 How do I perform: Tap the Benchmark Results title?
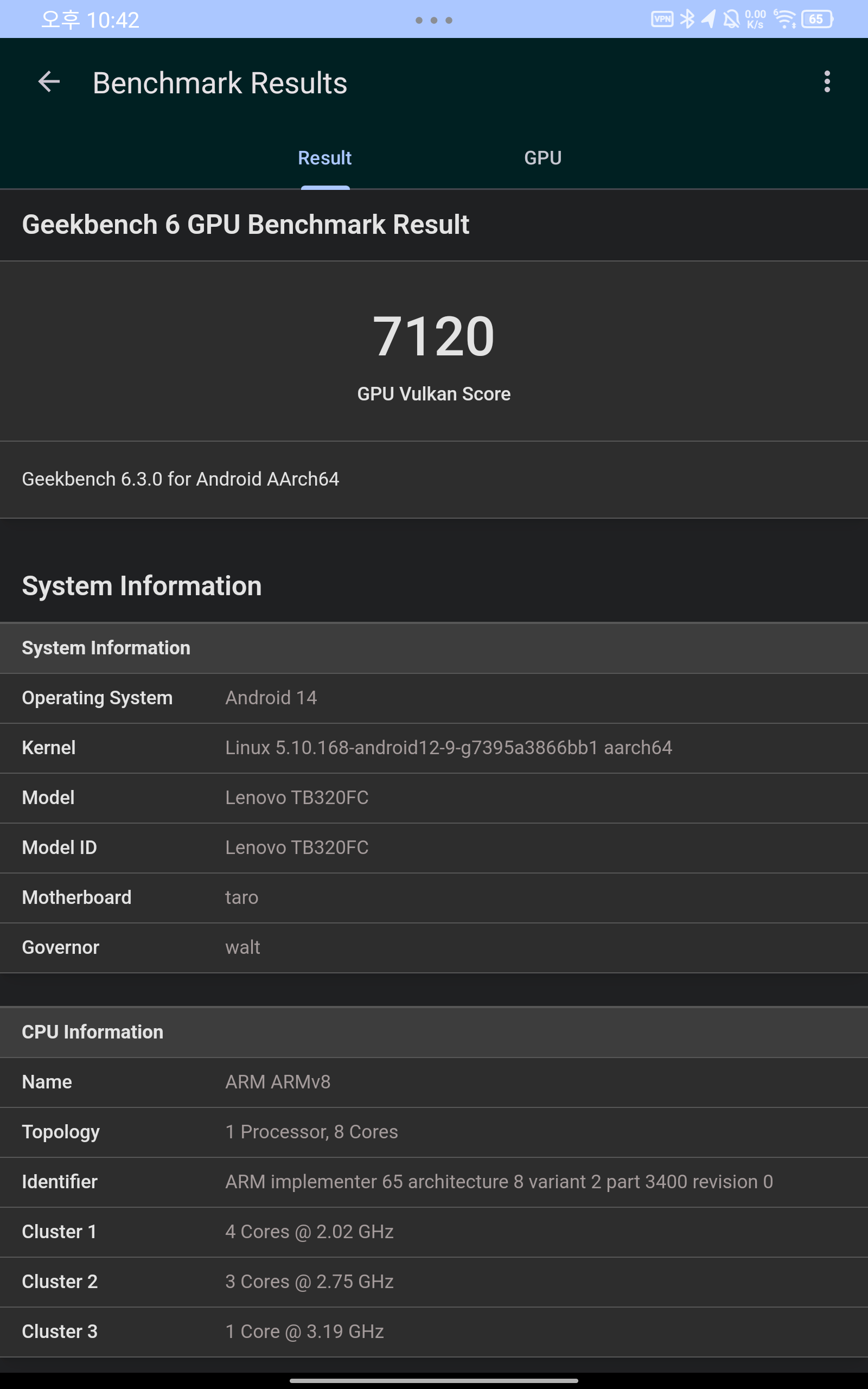220,83
